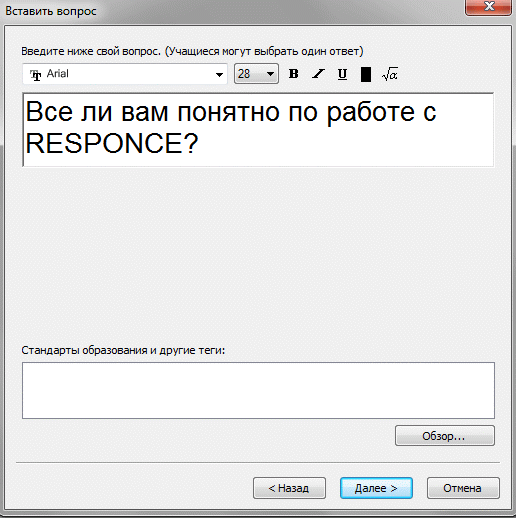The width and height of the screenshot is (516, 518).
Task: Click the education standards tags field
Action: (258, 390)
